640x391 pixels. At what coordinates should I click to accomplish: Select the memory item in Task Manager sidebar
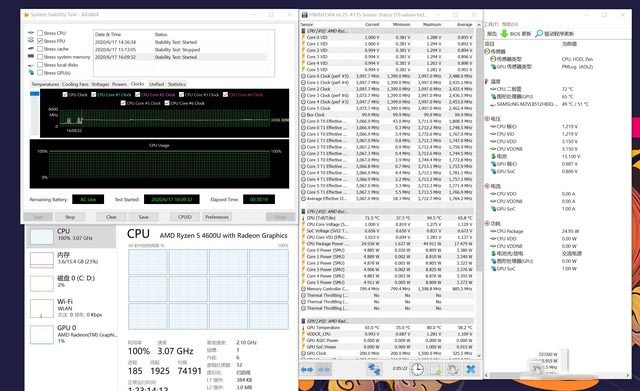[71, 259]
